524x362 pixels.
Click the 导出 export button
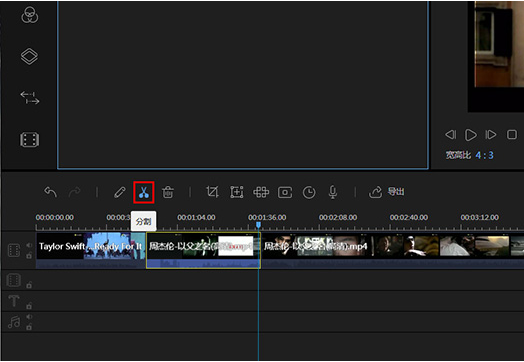(x=387, y=192)
